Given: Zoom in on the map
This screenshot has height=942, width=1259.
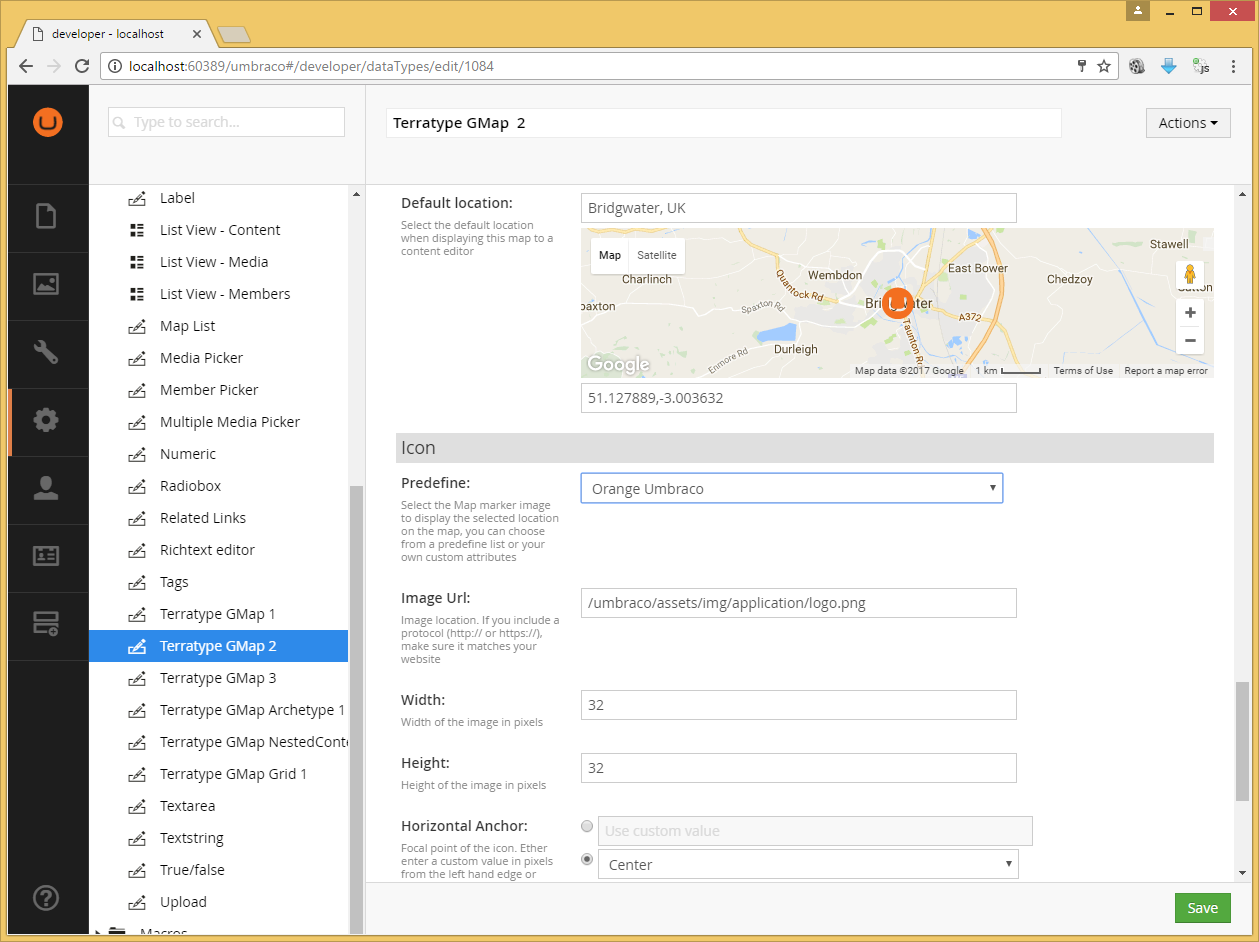Looking at the screenshot, I should (x=1190, y=313).
